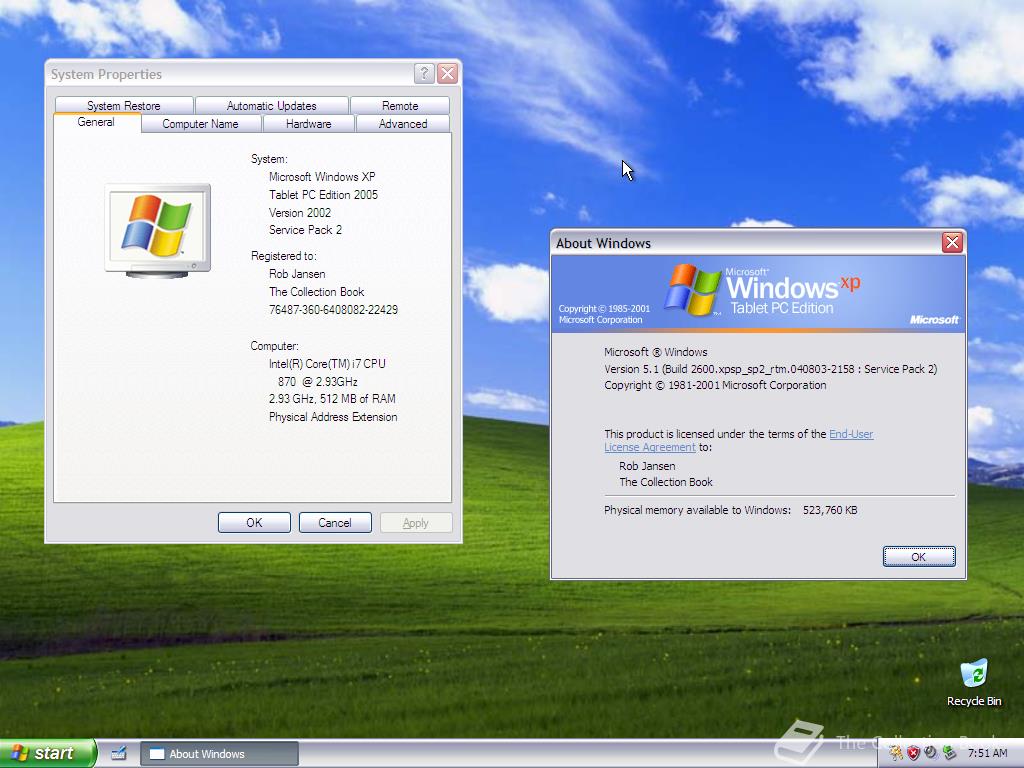Switch to the Automatic Updates tab

pyautogui.click(x=271, y=105)
